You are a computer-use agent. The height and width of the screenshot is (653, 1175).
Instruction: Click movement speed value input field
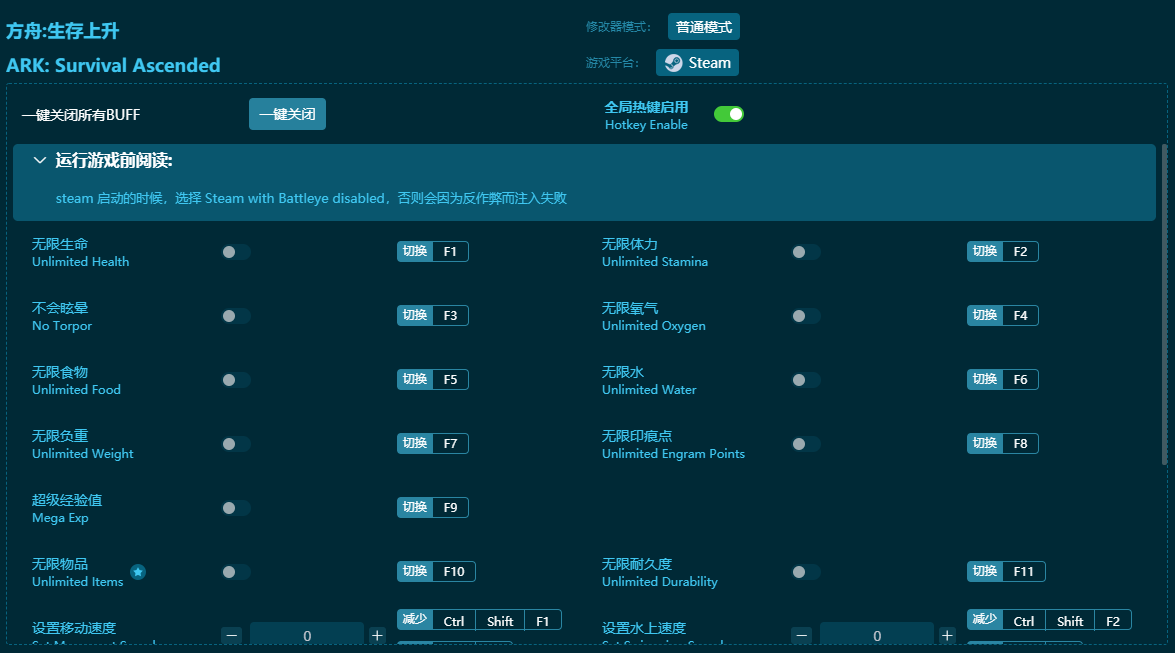click(306, 635)
